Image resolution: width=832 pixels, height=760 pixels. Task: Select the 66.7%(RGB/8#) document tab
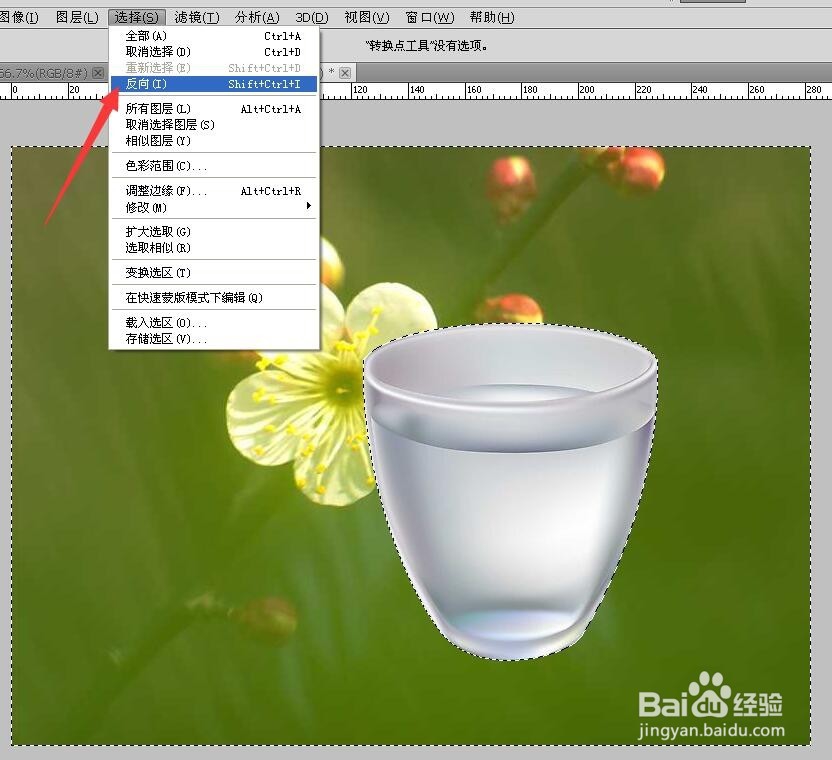(44, 73)
